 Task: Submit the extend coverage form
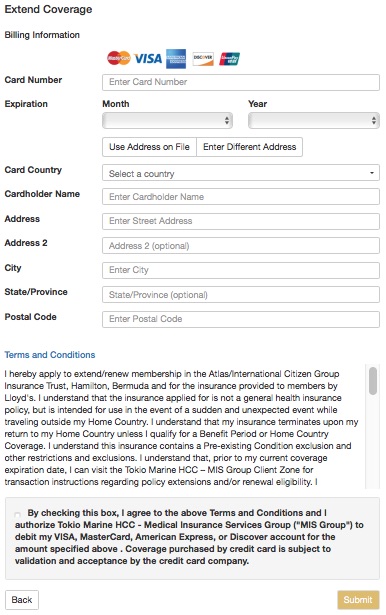pos(358,600)
